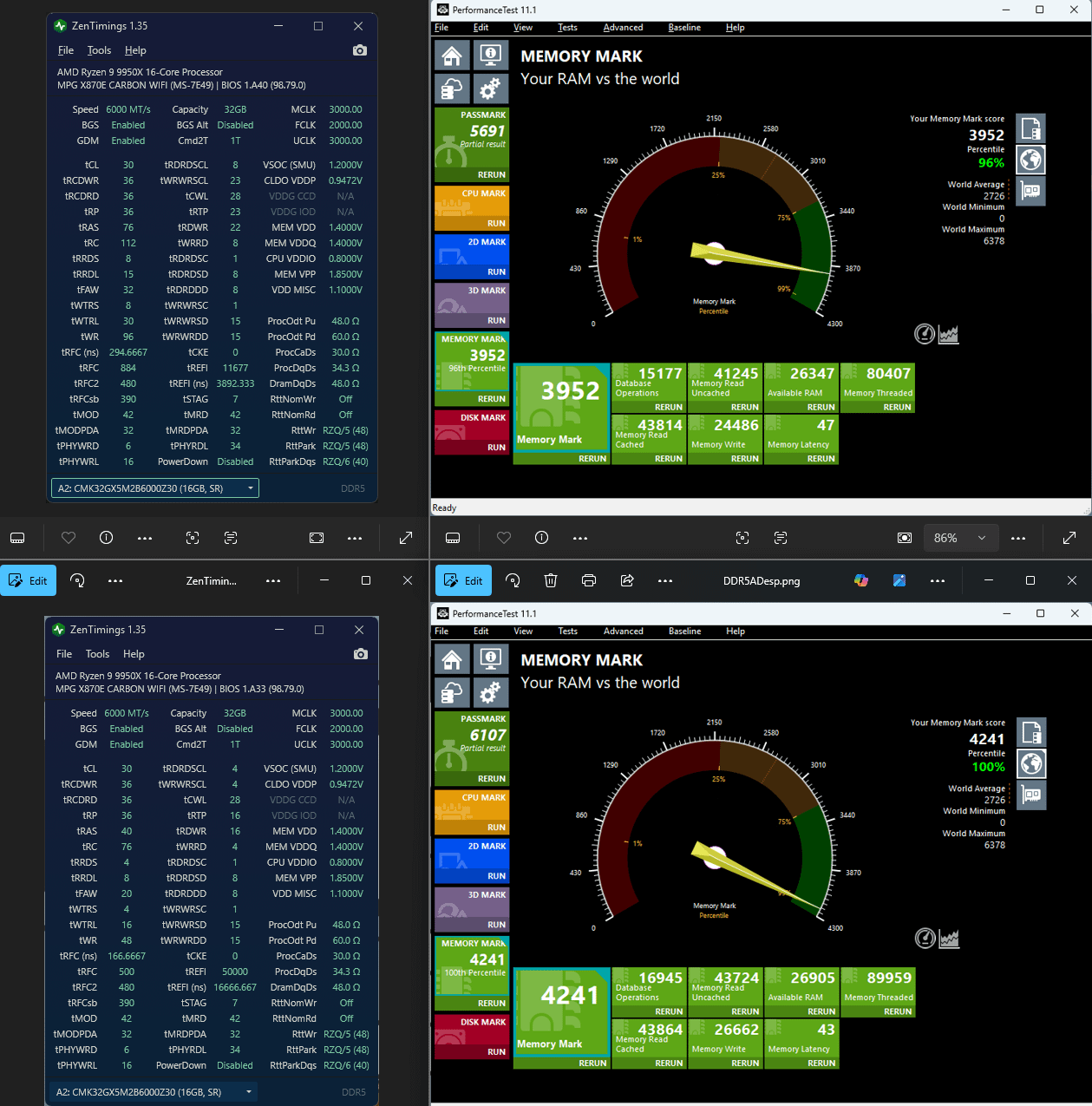Open the 86% zoom dropdown
Viewport: 1092px width, 1106px height.
pos(961,538)
